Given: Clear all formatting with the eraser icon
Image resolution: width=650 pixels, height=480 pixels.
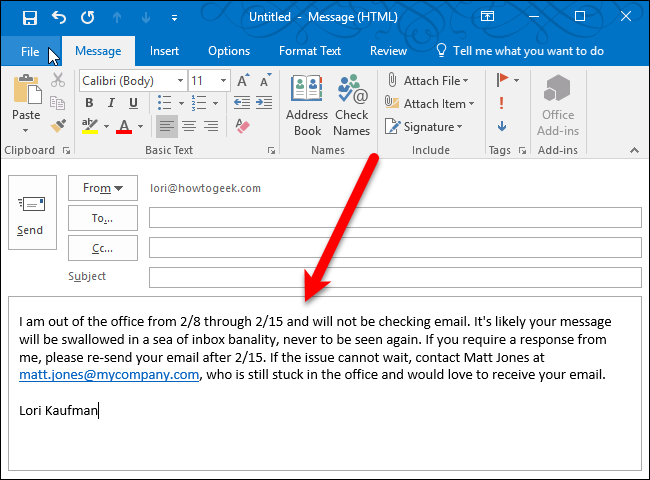Looking at the screenshot, I should (x=242, y=126).
